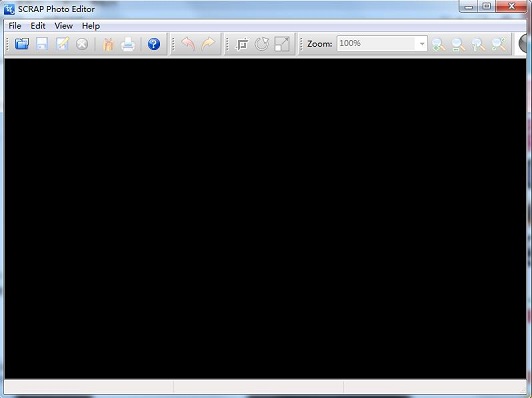The width and height of the screenshot is (532, 398).
Task: Open the File menu
Action: point(15,26)
